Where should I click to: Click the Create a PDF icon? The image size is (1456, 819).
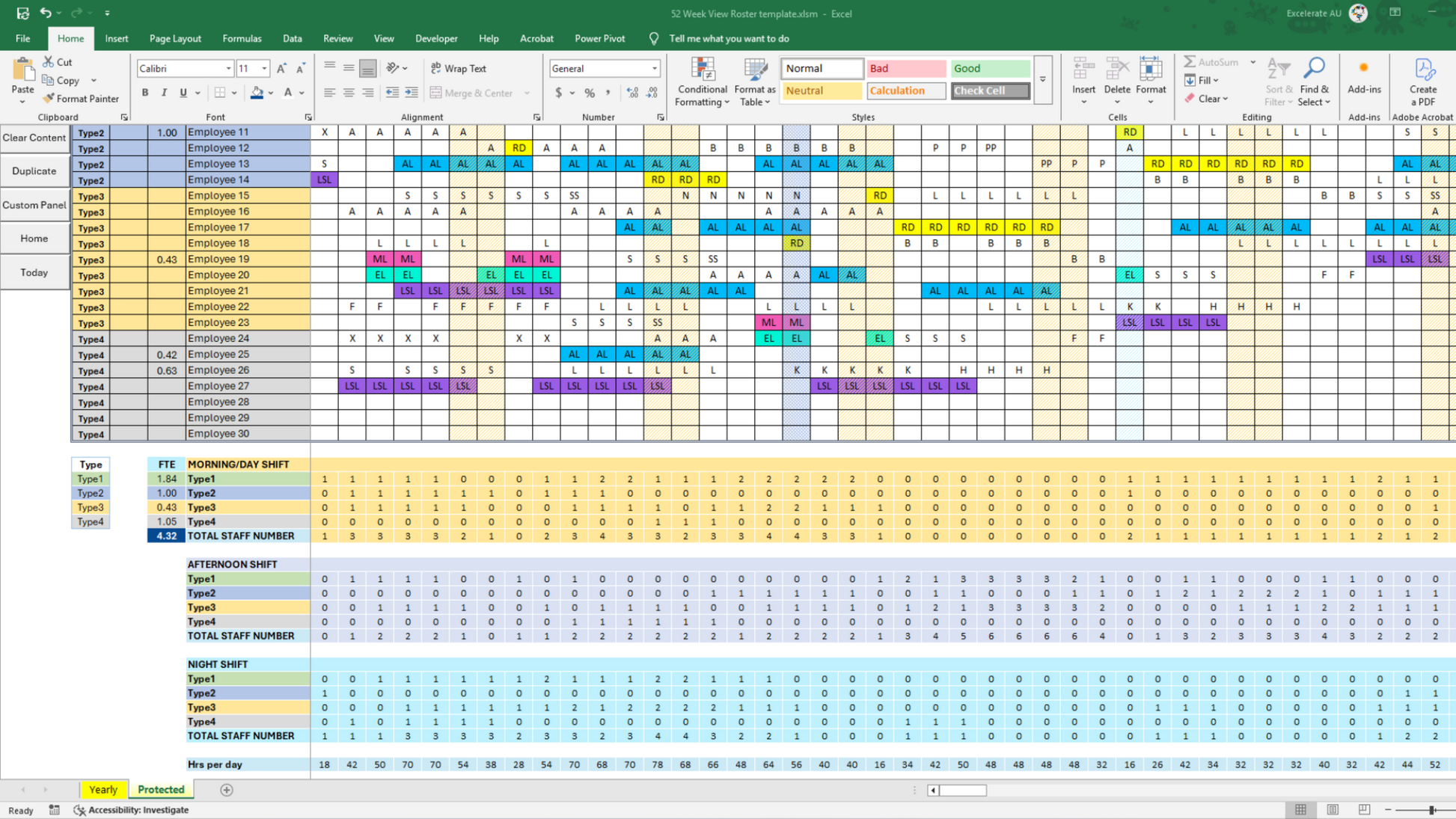click(1423, 71)
